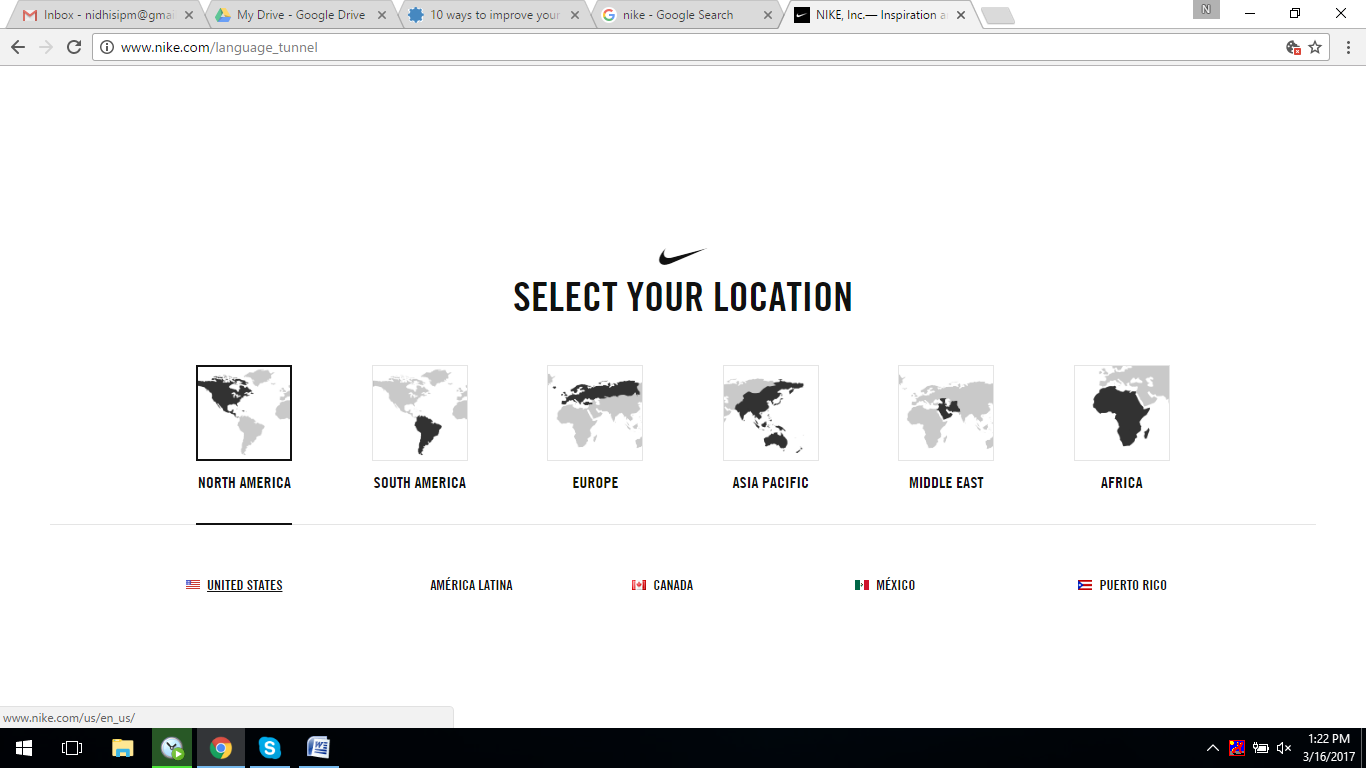
Task: Open the Windows Start menu
Action: [x=23, y=748]
